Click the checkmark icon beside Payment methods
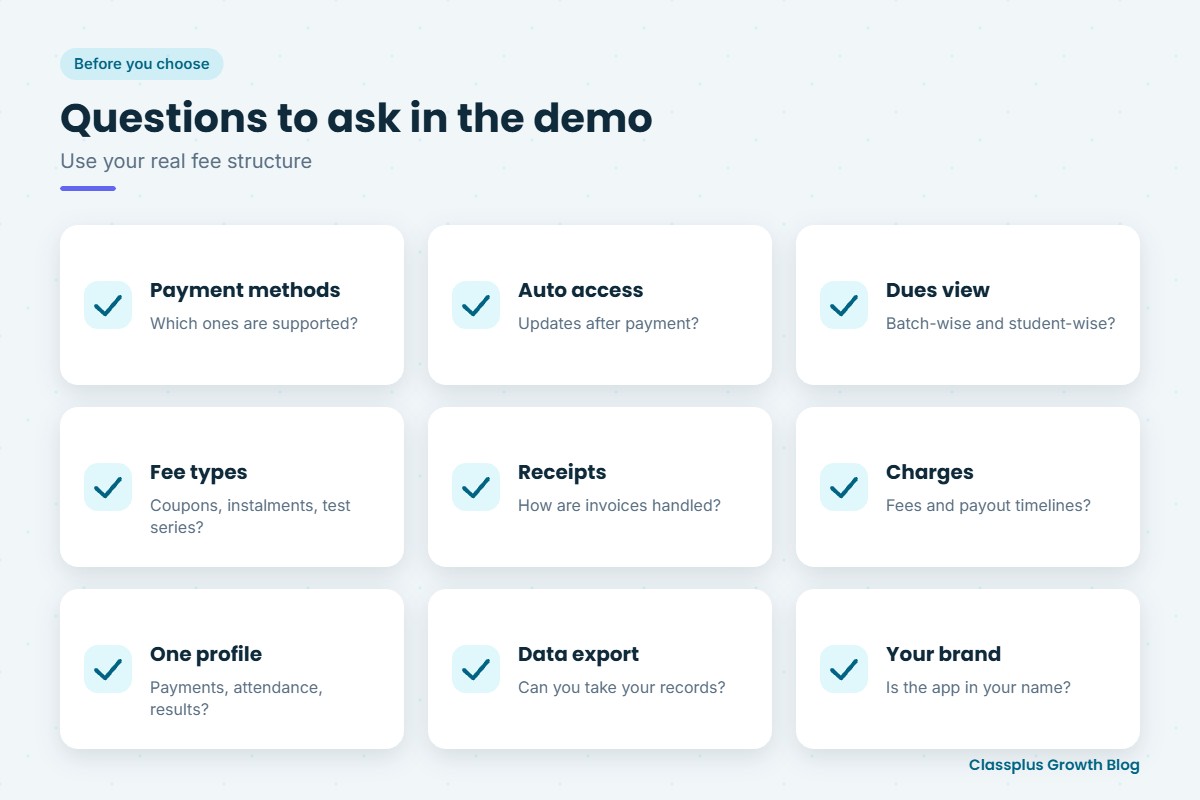The image size is (1200, 800). pos(108,305)
